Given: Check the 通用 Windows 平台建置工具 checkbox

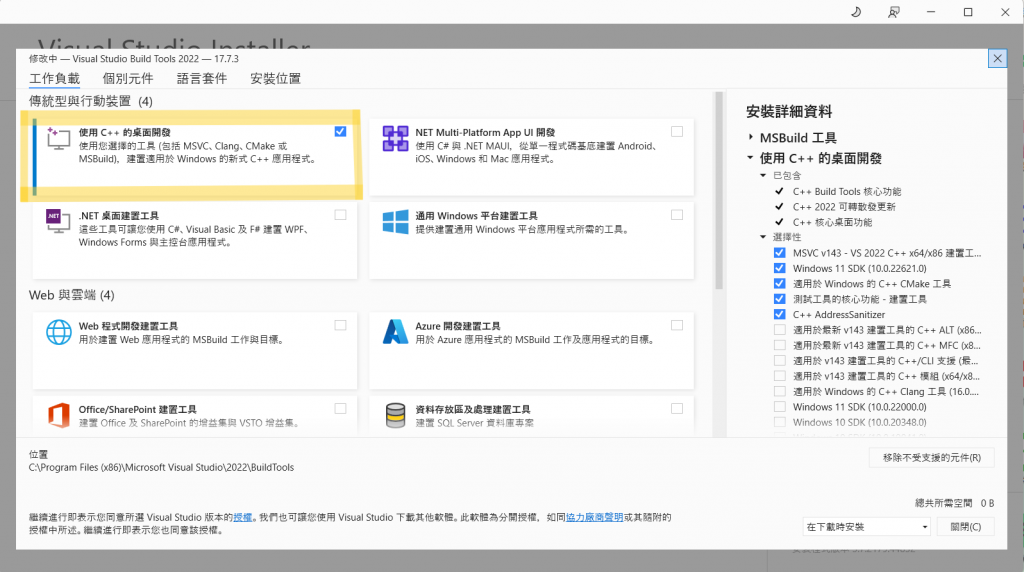Looking at the screenshot, I should (x=677, y=215).
